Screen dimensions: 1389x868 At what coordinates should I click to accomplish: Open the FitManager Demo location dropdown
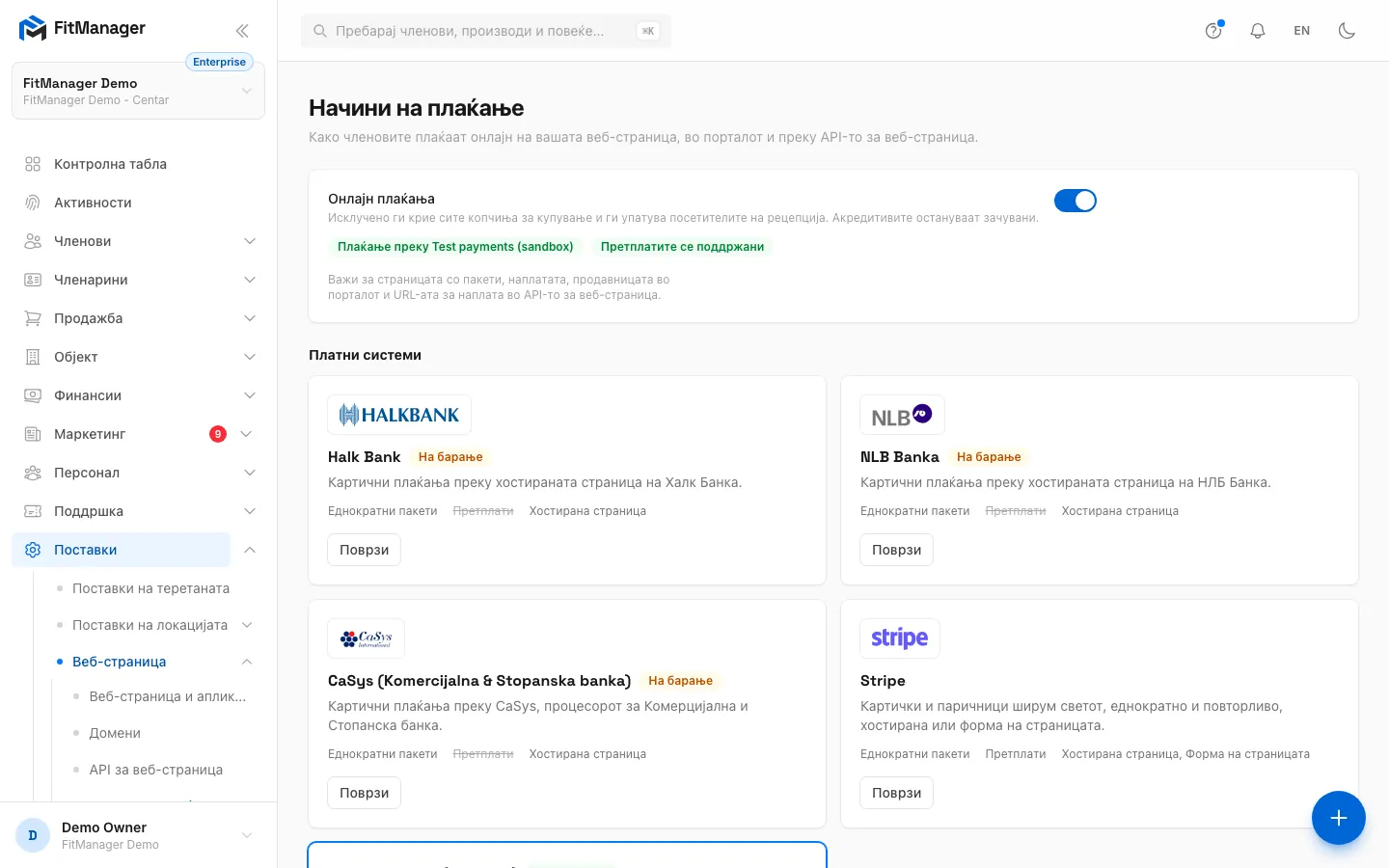point(138,92)
